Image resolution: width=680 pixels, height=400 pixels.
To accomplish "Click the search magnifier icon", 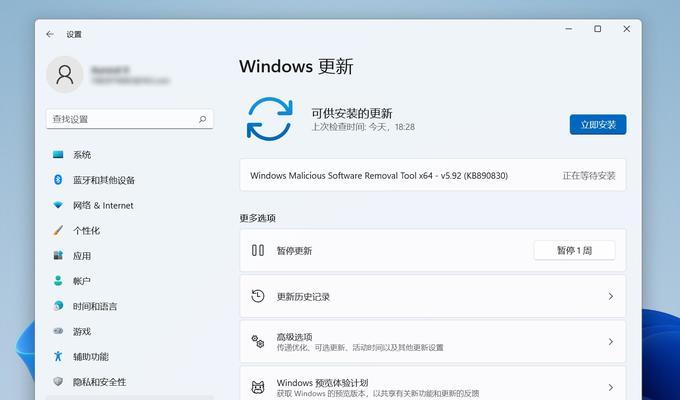I will (x=203, y=119).
